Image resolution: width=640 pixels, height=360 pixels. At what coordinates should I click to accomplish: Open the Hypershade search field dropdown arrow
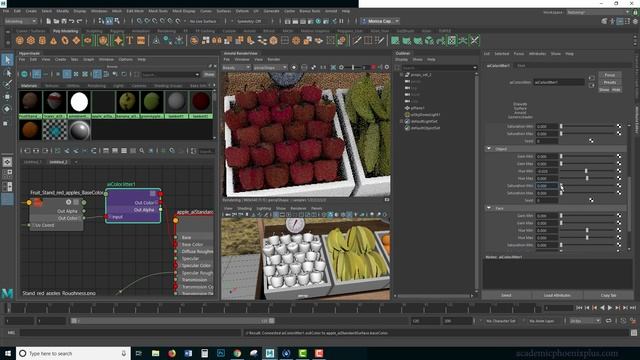197,74
